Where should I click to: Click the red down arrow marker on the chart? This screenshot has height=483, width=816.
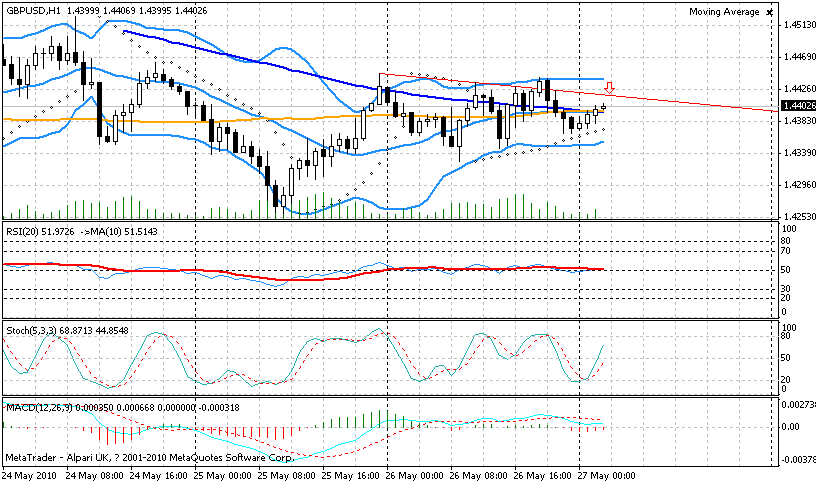pyautogui.click(x=610, y=88)
